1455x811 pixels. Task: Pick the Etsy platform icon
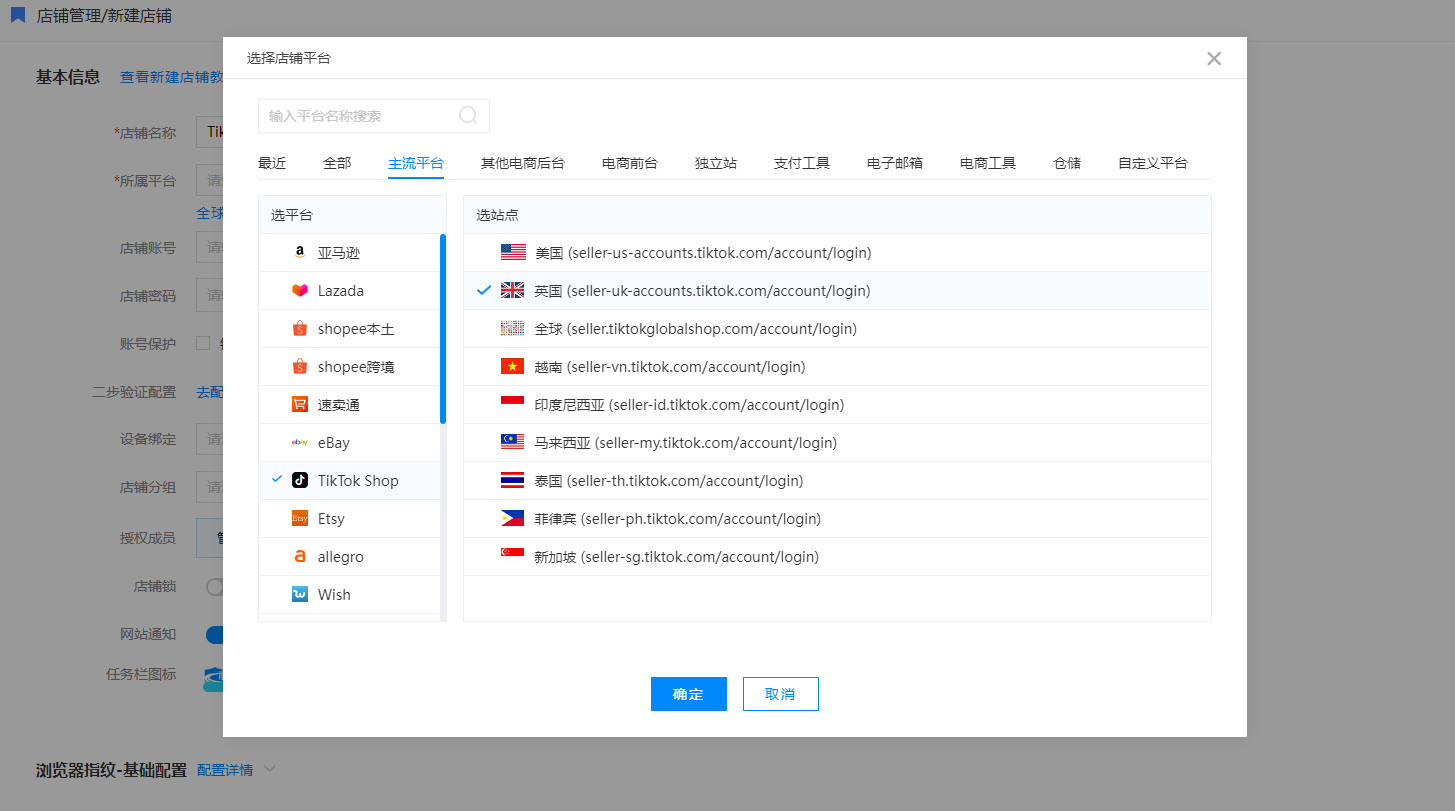coord(299,519)
